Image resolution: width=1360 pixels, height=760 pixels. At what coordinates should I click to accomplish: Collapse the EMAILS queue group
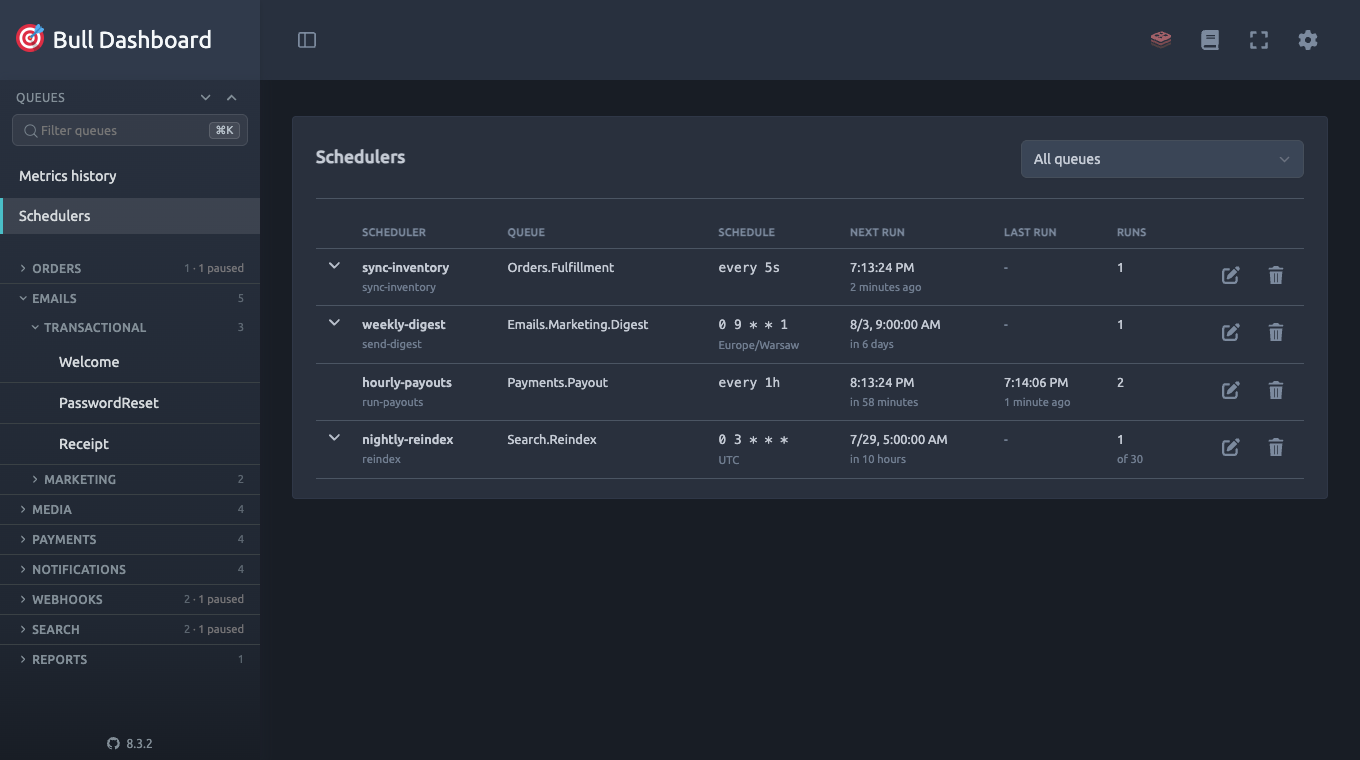[130, 298]
